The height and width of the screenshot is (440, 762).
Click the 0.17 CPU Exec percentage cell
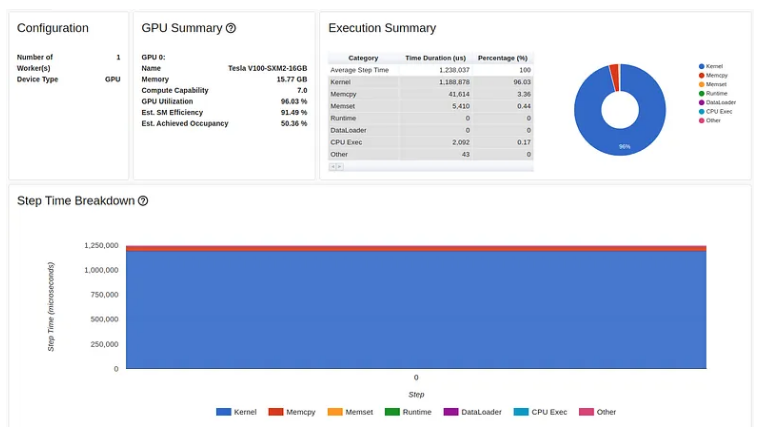coord(502,142)
